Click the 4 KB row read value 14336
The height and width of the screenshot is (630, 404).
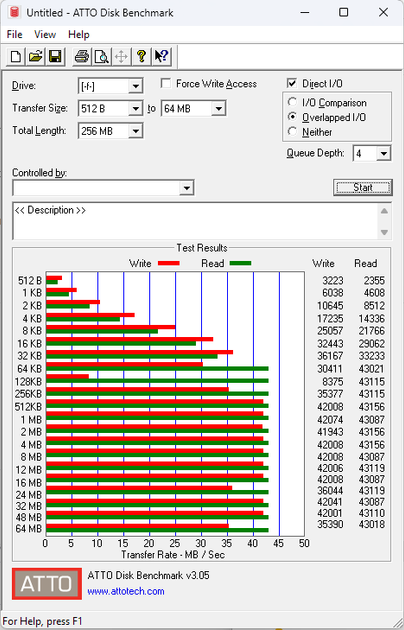[372, 319]
